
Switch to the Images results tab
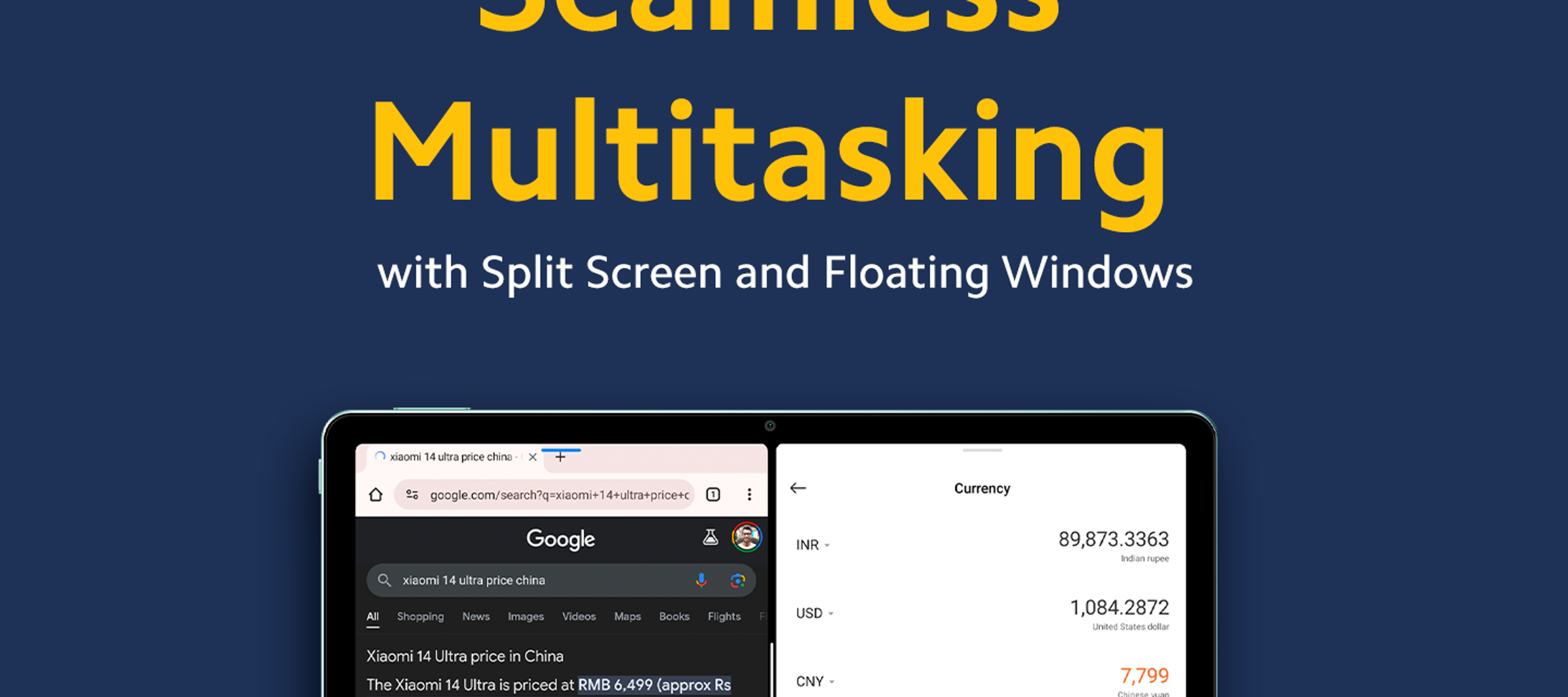pyautogui.click(x=525, y=616)
